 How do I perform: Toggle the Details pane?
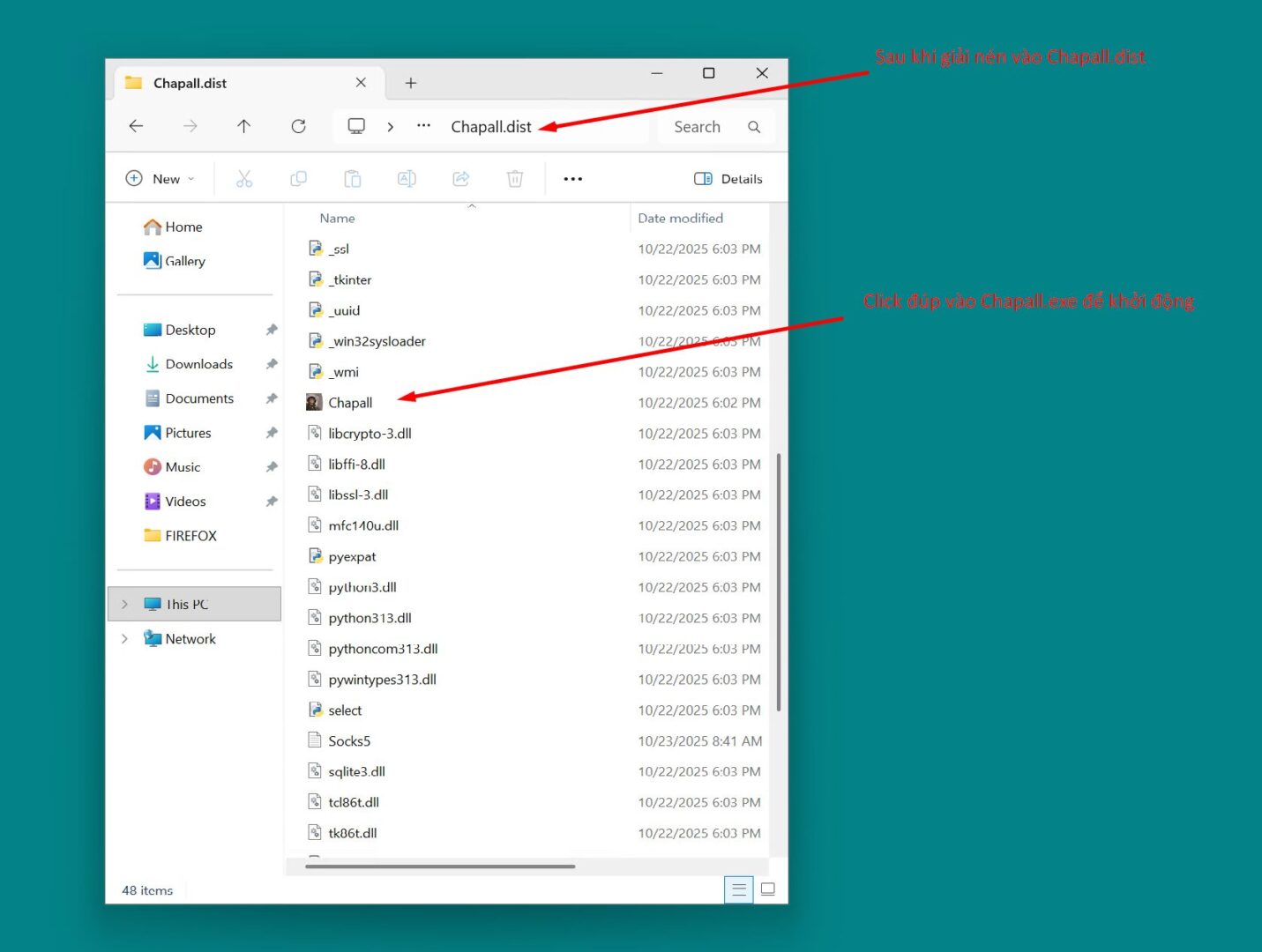tap(728, 179)
